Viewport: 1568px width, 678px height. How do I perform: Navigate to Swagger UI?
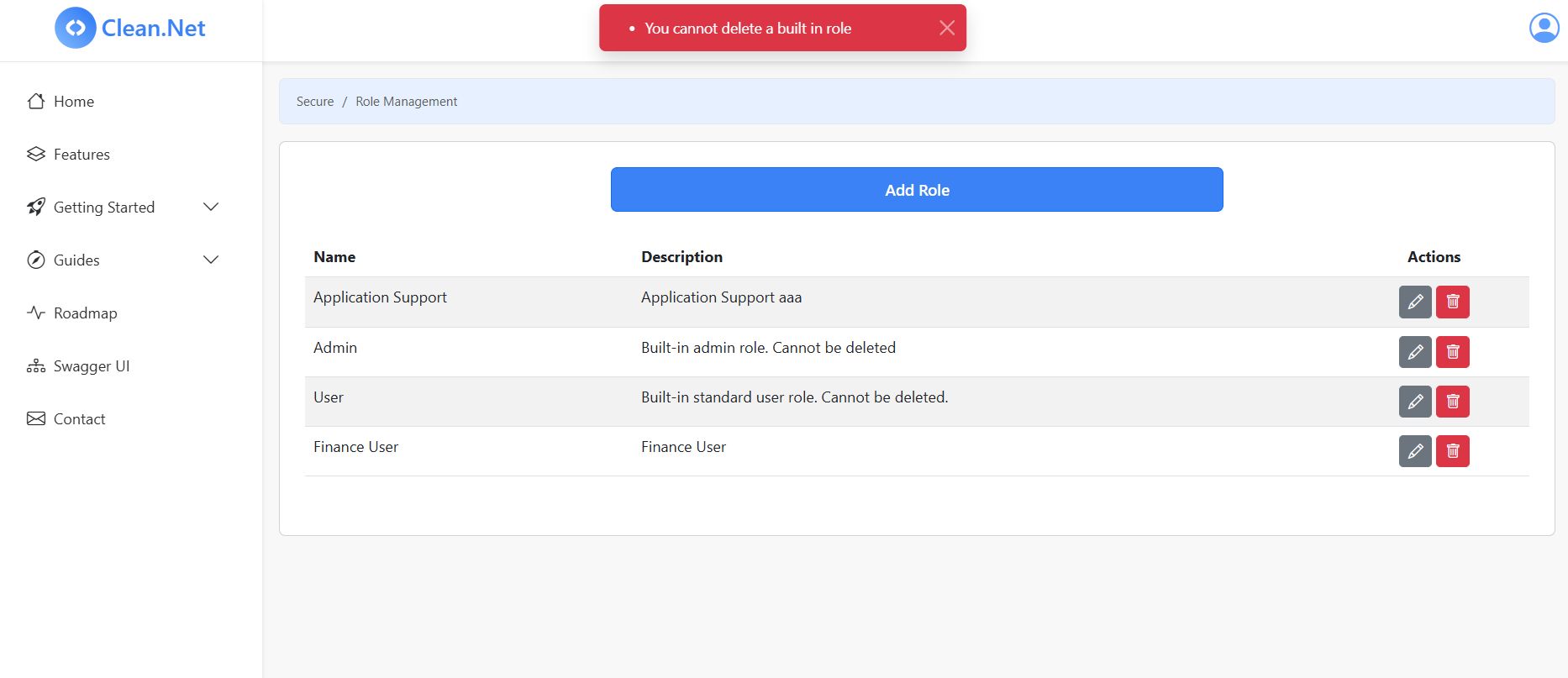point(91,366)
